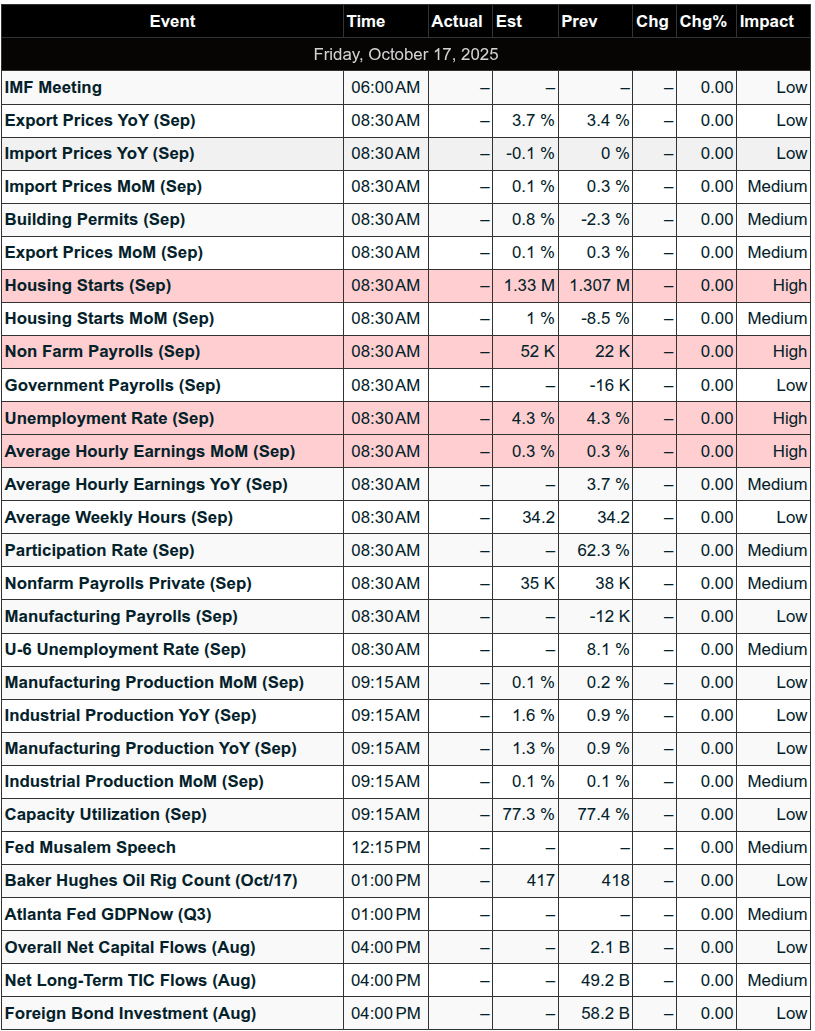Click the Prev column header
815x1031 pixels.
tap(579, 21)
